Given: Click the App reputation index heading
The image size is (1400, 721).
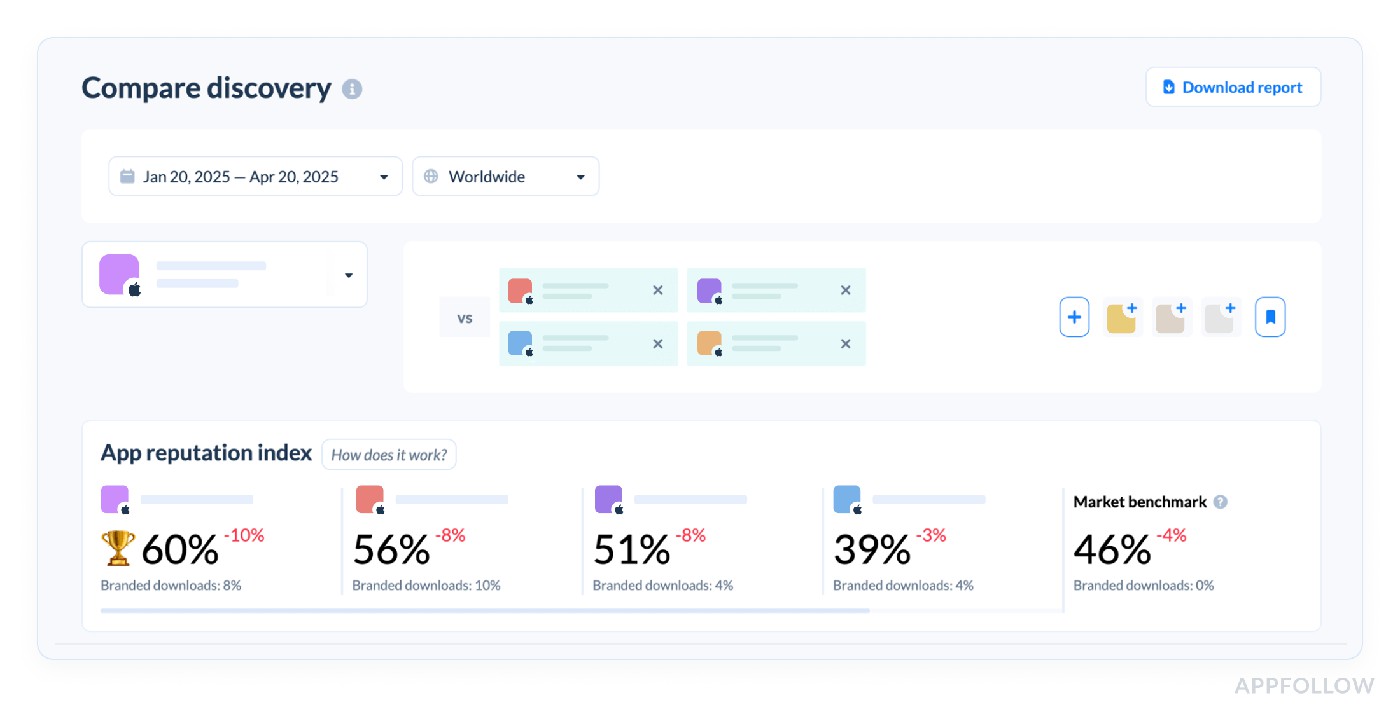Looking at the screenshot, I should 206,453.
